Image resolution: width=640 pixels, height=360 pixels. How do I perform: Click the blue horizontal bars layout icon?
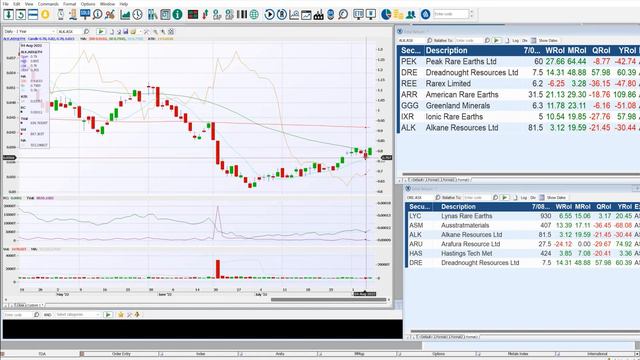pyautogui.click(x=33, y=15)
